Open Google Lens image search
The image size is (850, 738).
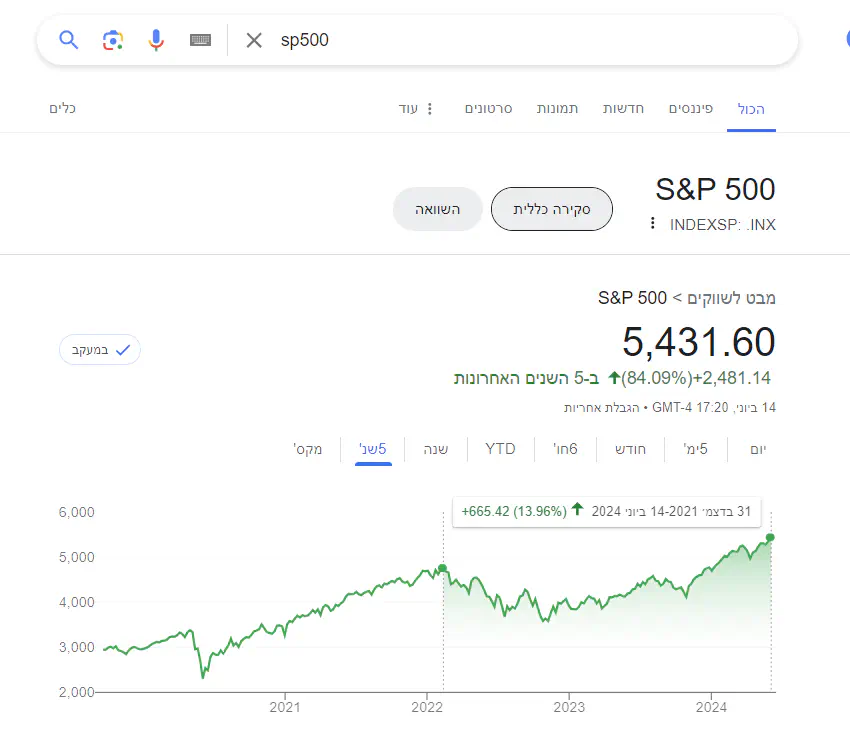[112, 40]
